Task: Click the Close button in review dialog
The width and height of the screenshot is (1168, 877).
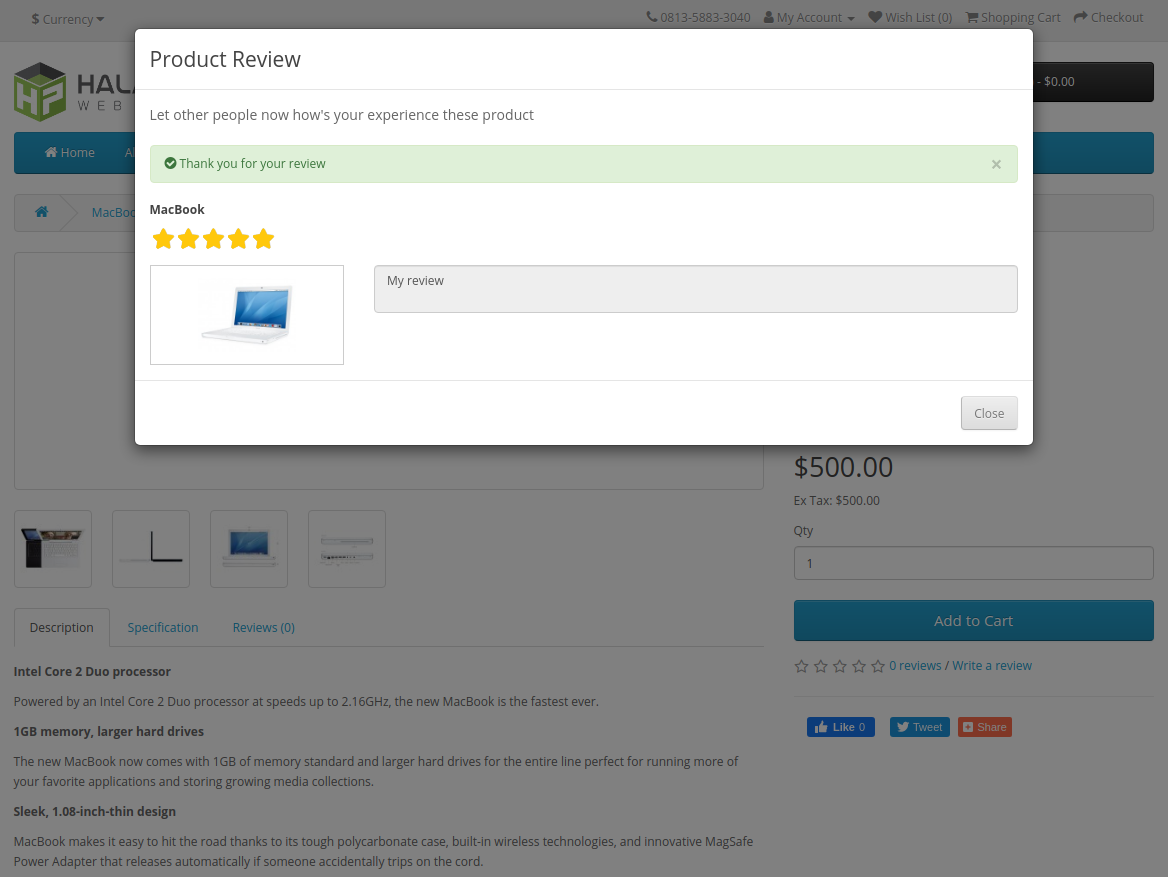Action: [988, 413]
